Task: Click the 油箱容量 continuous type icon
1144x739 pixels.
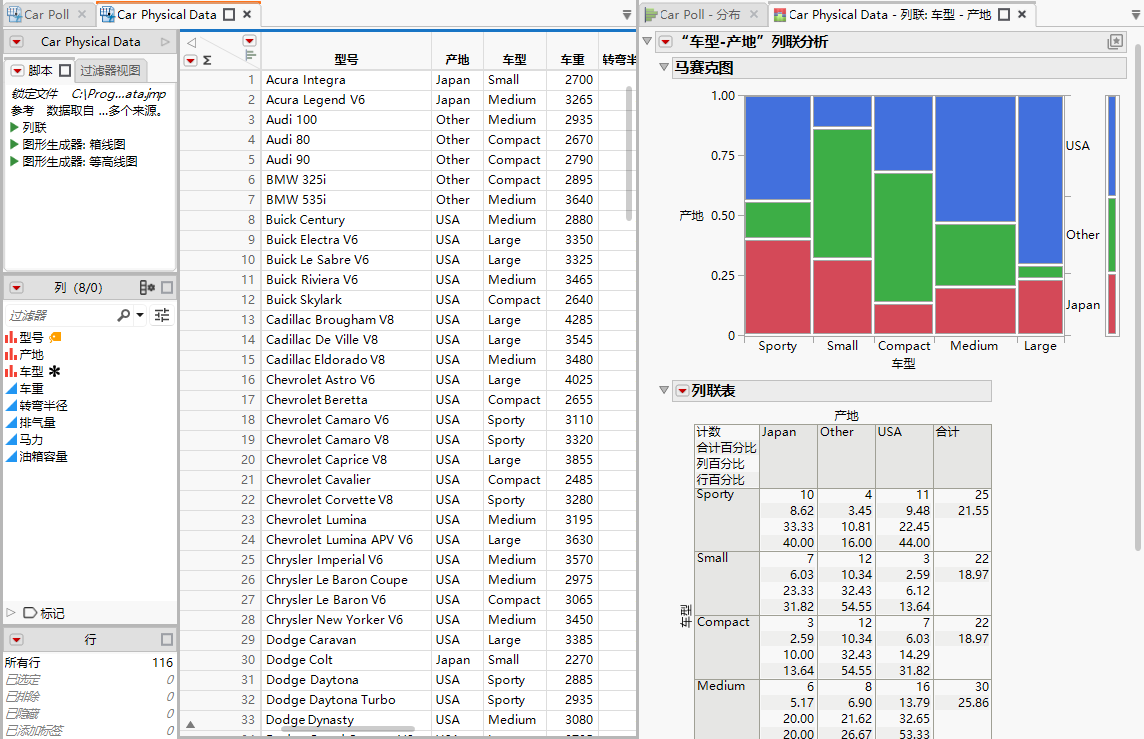Action: click(11, 457)
